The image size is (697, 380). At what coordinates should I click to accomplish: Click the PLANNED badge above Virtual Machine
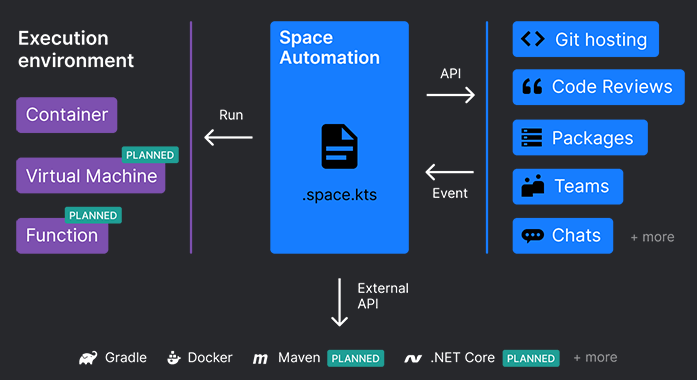pyautogui.click(x=150, y=155)
